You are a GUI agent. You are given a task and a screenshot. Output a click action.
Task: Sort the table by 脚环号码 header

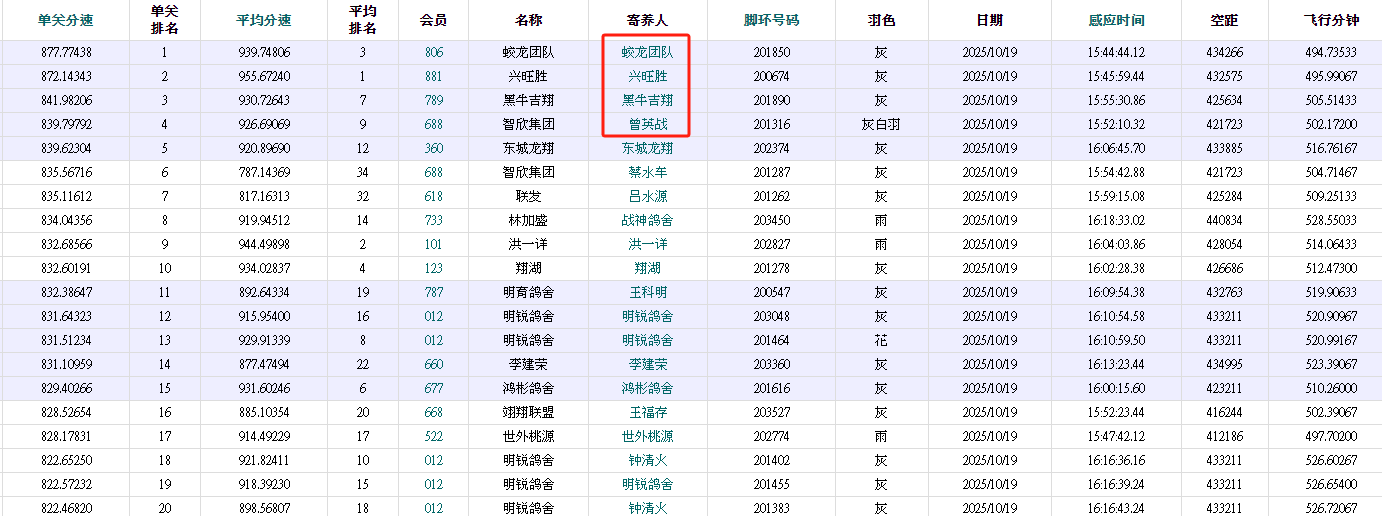tap(771, 20)
